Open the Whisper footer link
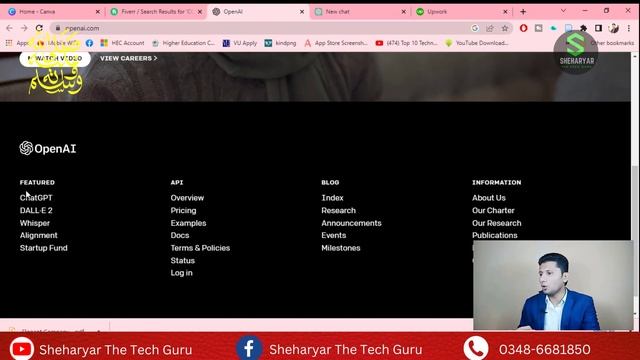 pyautogui.click(x=35, y=223)
